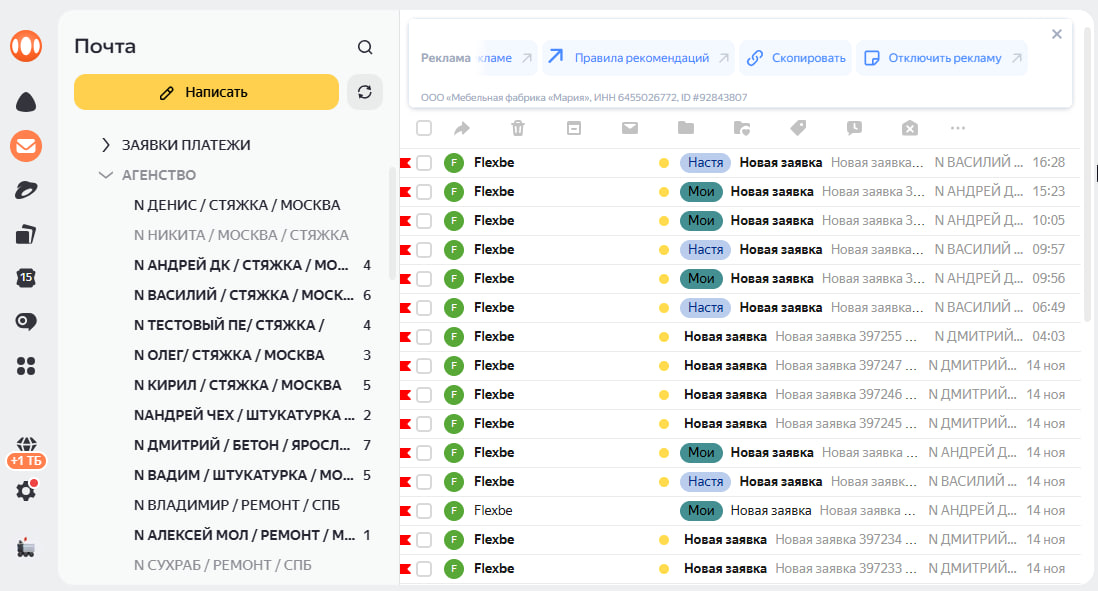The image size is (1098, 591).
Task: Click the mark-as-read envelope toolbar icon
Action: tap(630, 128)
